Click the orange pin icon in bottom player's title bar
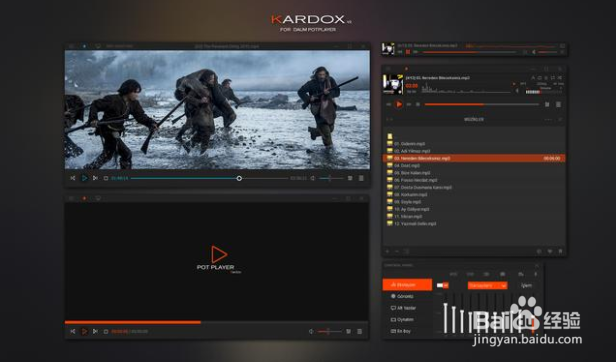This screenshot has height=362, width=616. [x=84, y=198]
